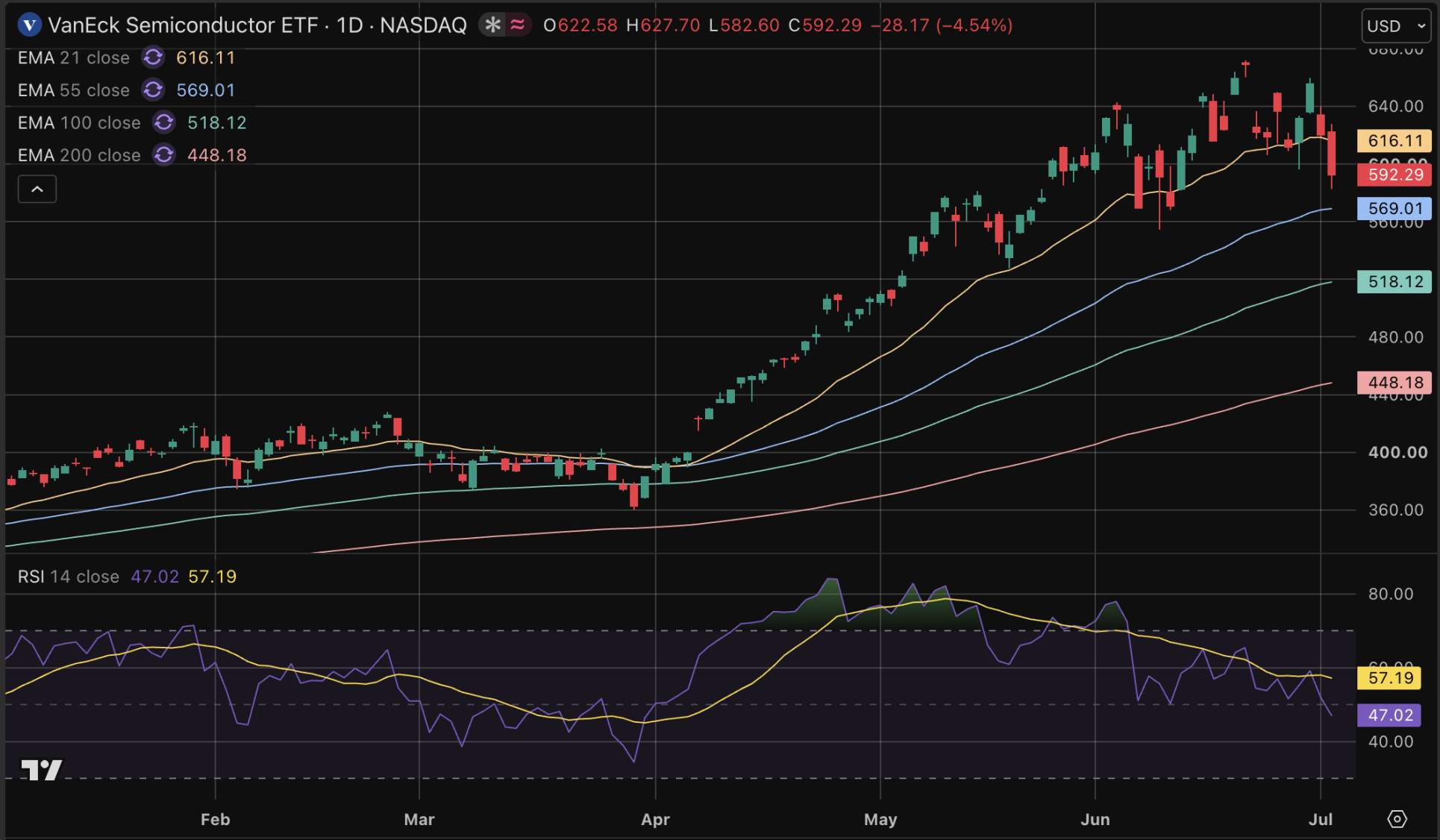Click the red 592.29 last price label

1394,175
